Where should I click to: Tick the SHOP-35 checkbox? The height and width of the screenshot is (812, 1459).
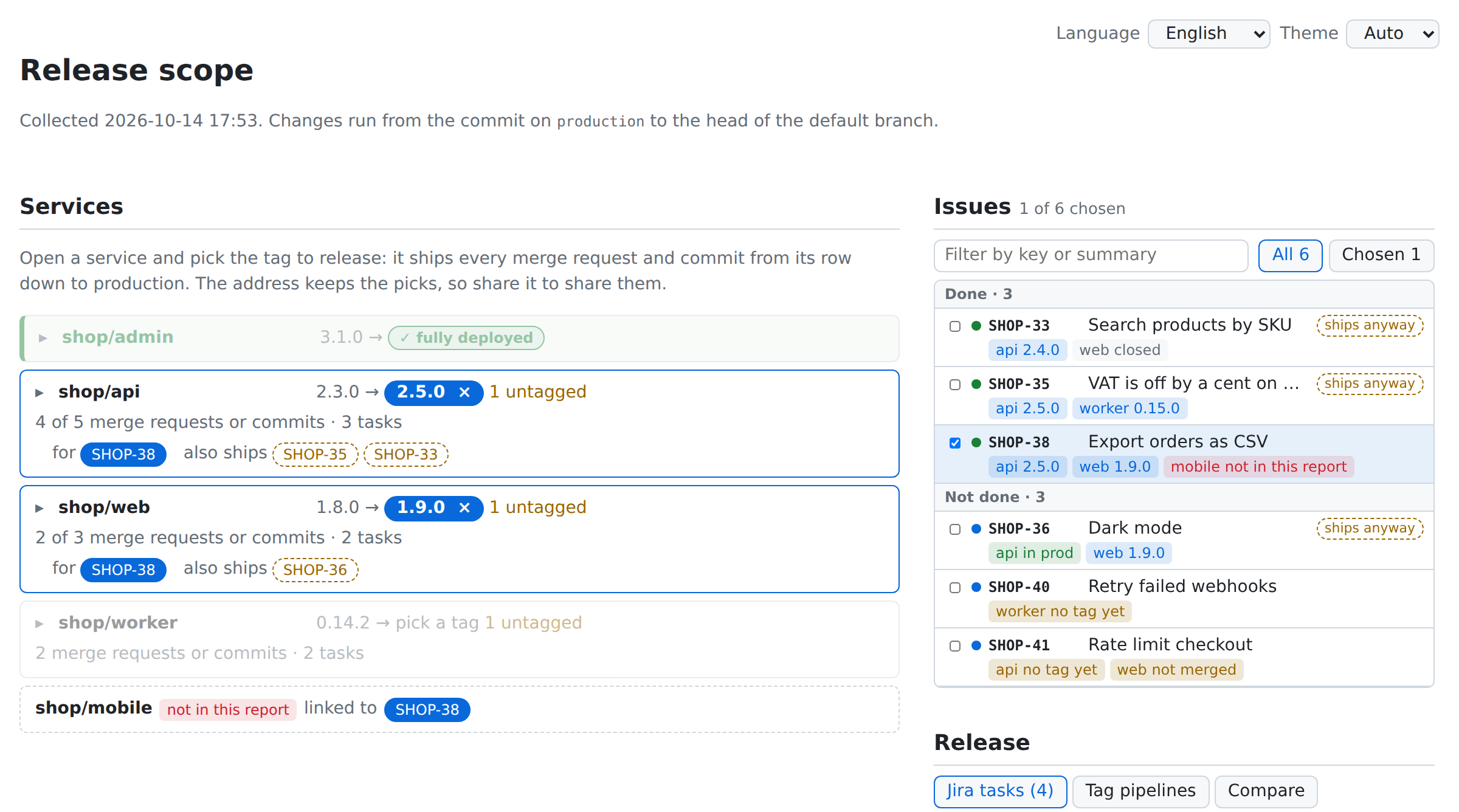pos(955,385)
